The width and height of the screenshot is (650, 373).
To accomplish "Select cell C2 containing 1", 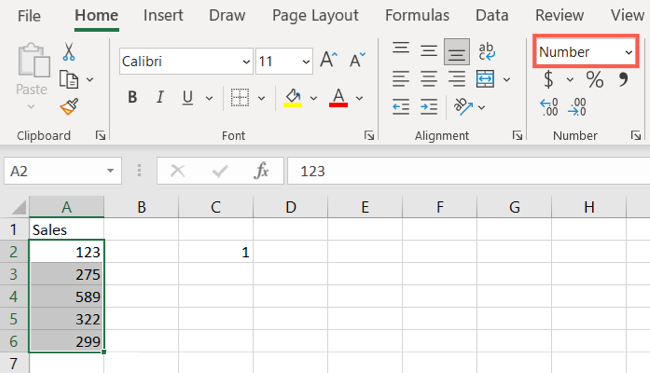I will pos(216,252).
